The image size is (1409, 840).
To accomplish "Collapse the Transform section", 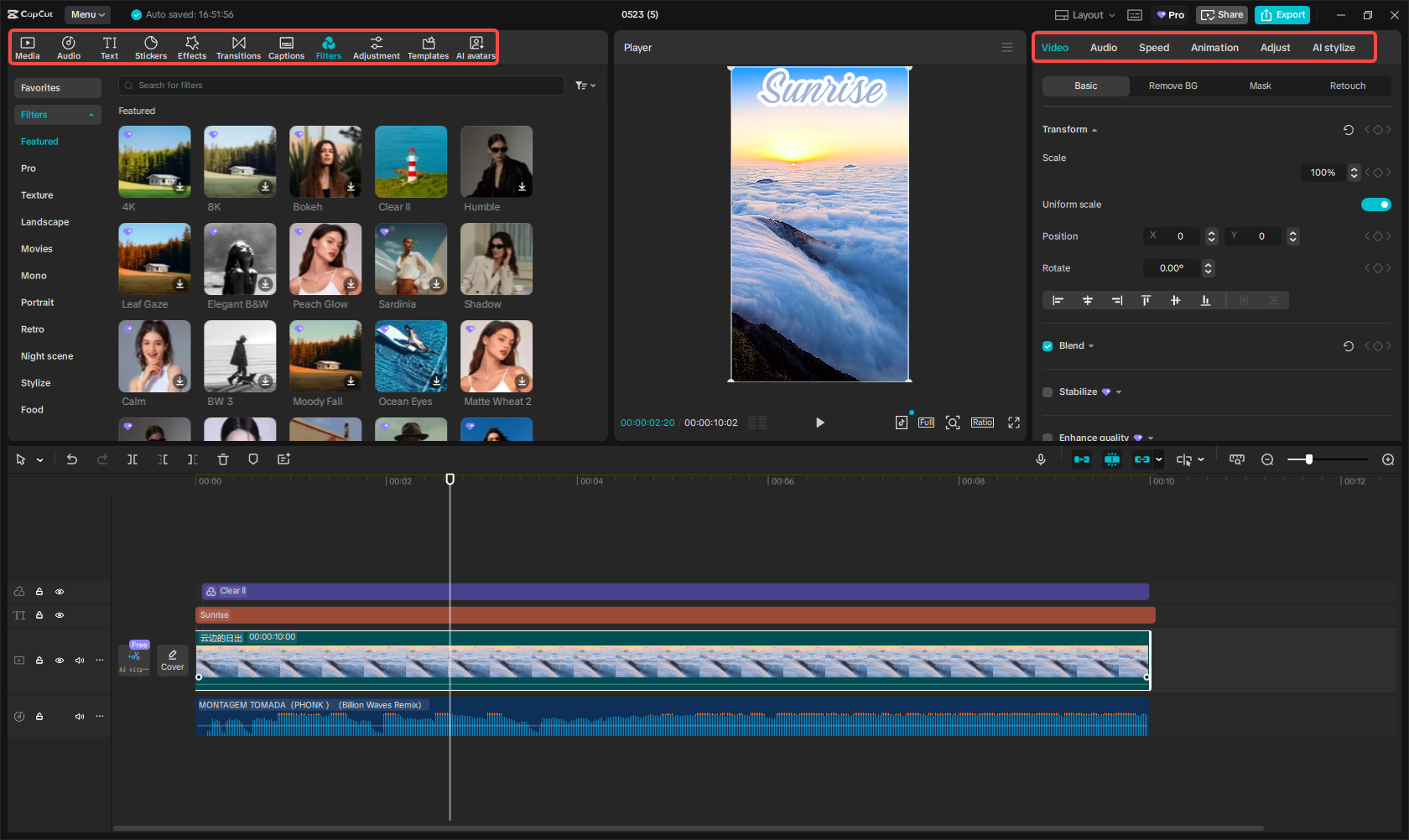I will click(x=1094, y=129).
